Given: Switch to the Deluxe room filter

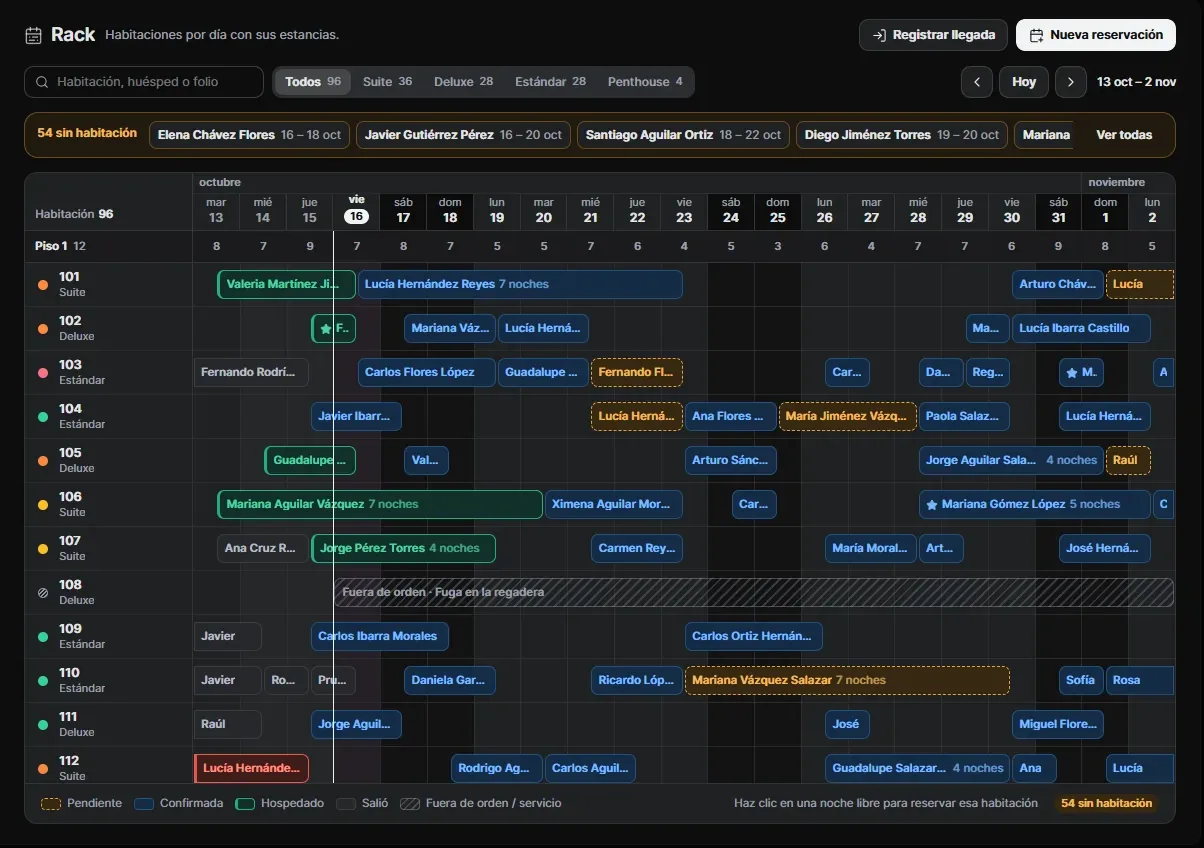Looking at the screenshot, I should [x=463, y=82].
